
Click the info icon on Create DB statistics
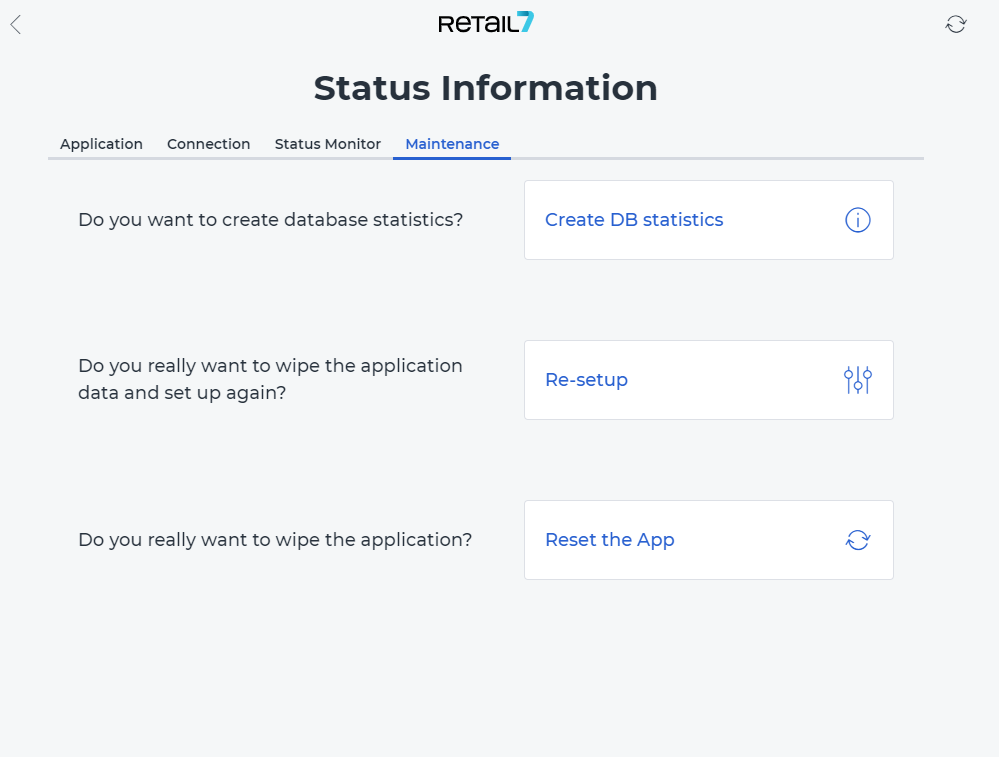pos(858,220)
